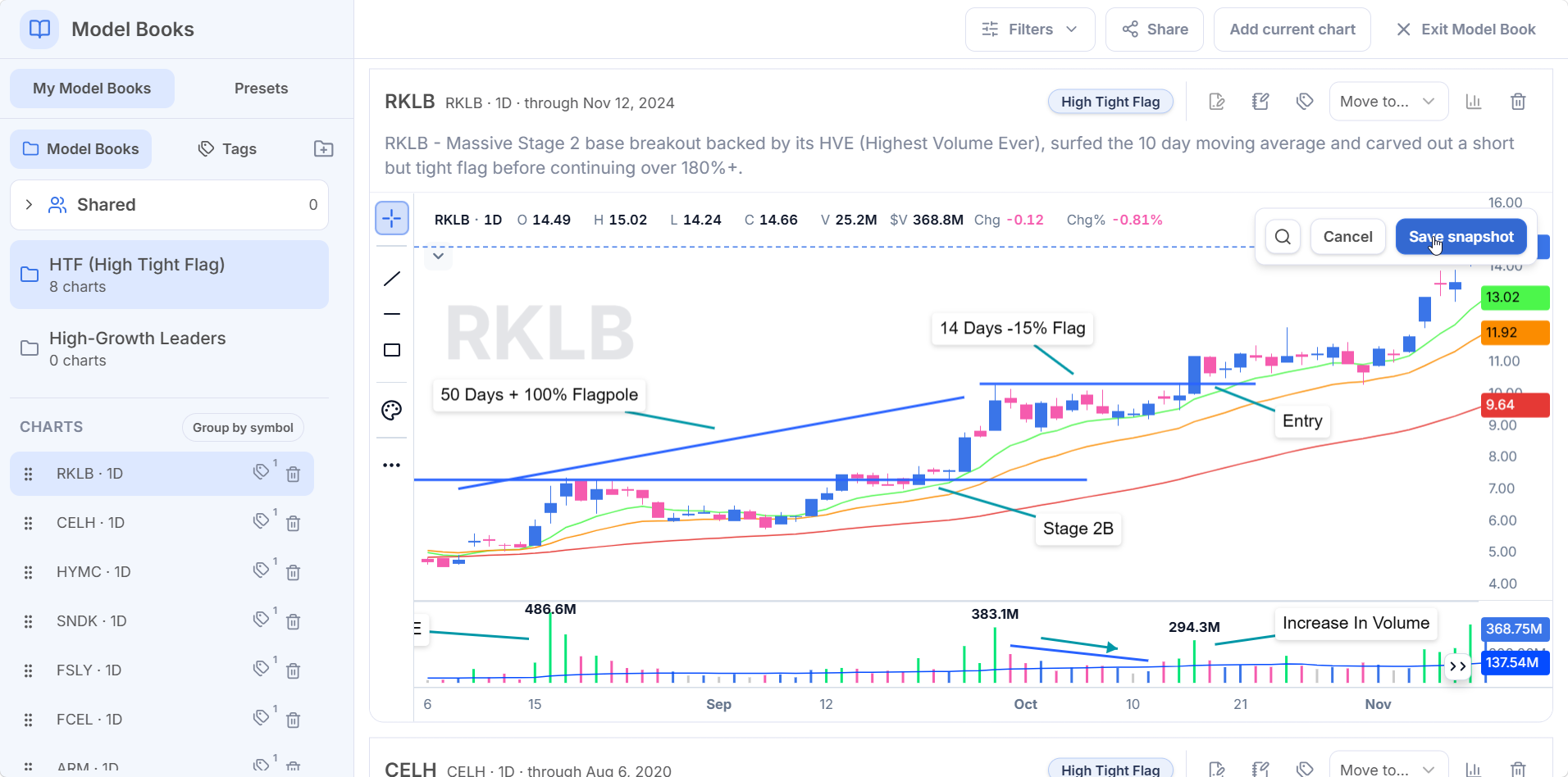Open tags for the CELH list row
Screen dimensions: 1568x777
(x=262, y=520)
